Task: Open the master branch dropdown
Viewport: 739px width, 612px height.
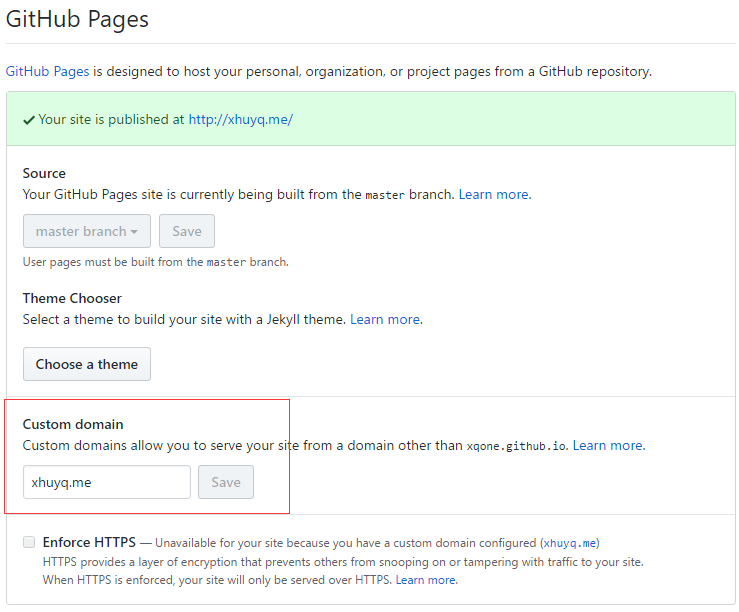Action: tap(87, 231)
